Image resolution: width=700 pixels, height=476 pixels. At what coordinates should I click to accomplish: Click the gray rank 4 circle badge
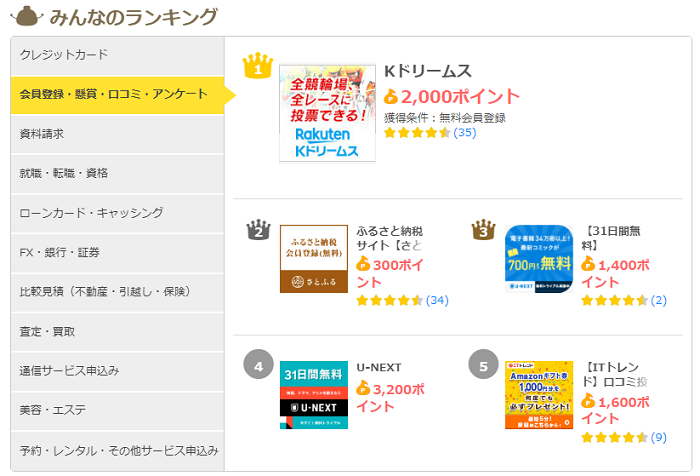click(258, 366)
